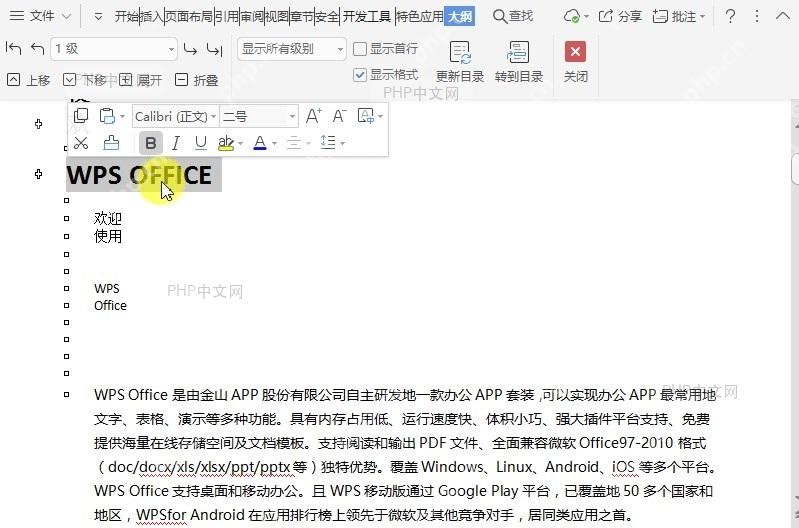The width and height of the screenshot is (799, 528).
Task: Click the paragraph alignment icon
Action: coord(294,143)
